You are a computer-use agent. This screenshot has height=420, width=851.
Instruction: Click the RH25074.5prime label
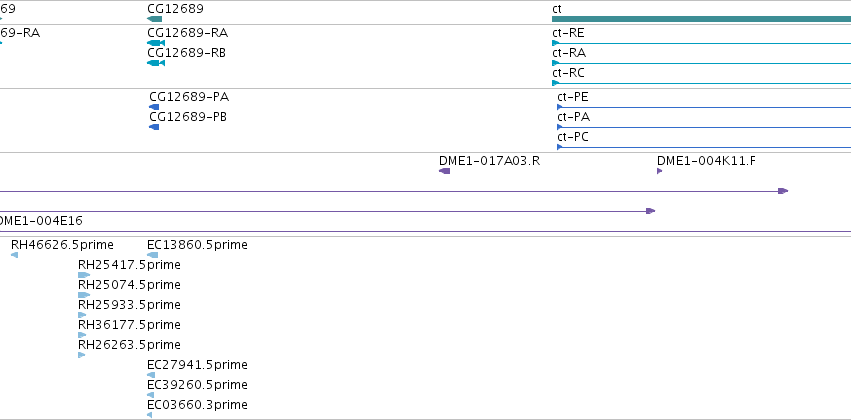click(x=129, y=285)
